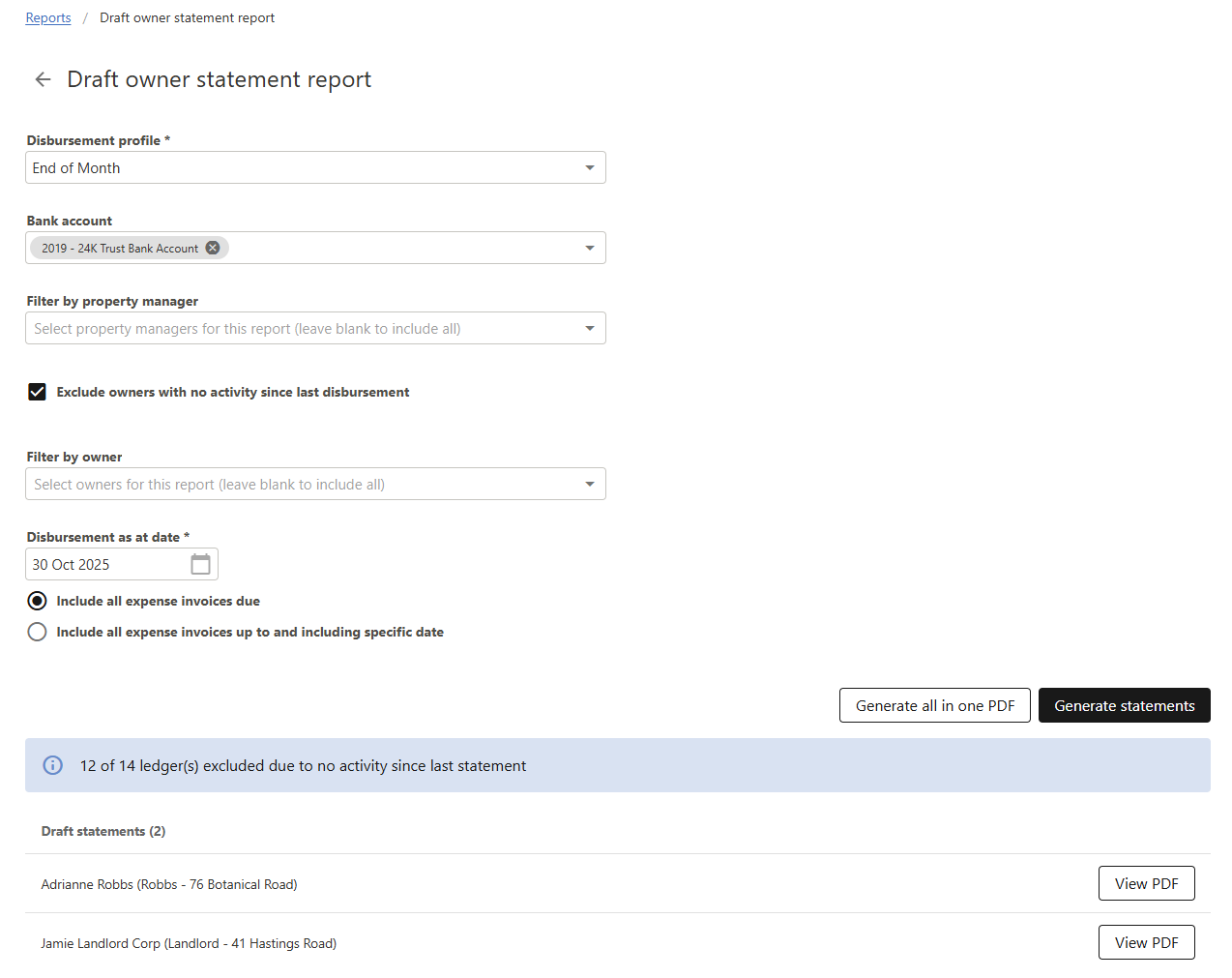Click the info icon in the blue banner
Screen dimensions: 1232x978
(53, 765)
